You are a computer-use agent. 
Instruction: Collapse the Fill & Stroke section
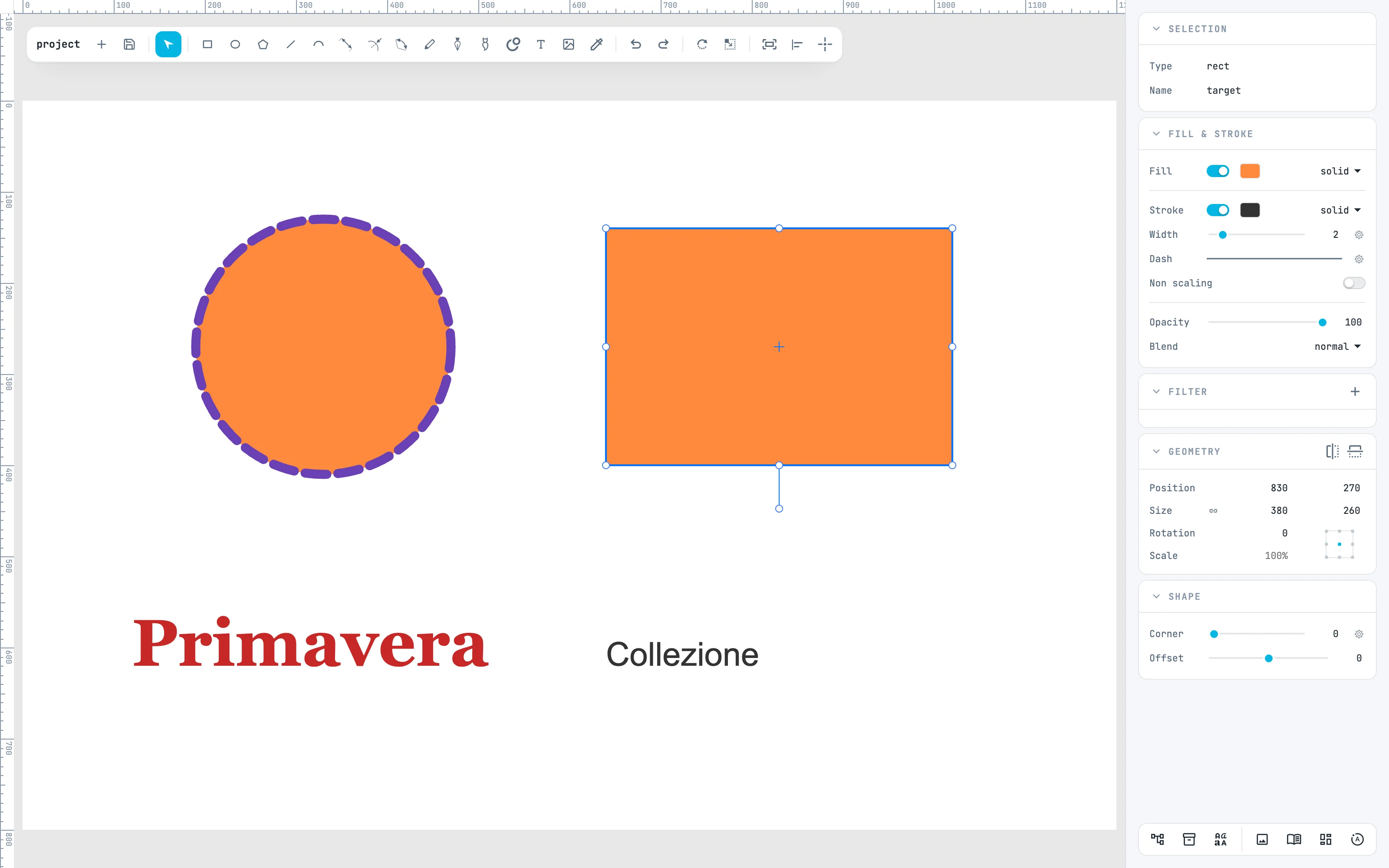coord(1156,134)
